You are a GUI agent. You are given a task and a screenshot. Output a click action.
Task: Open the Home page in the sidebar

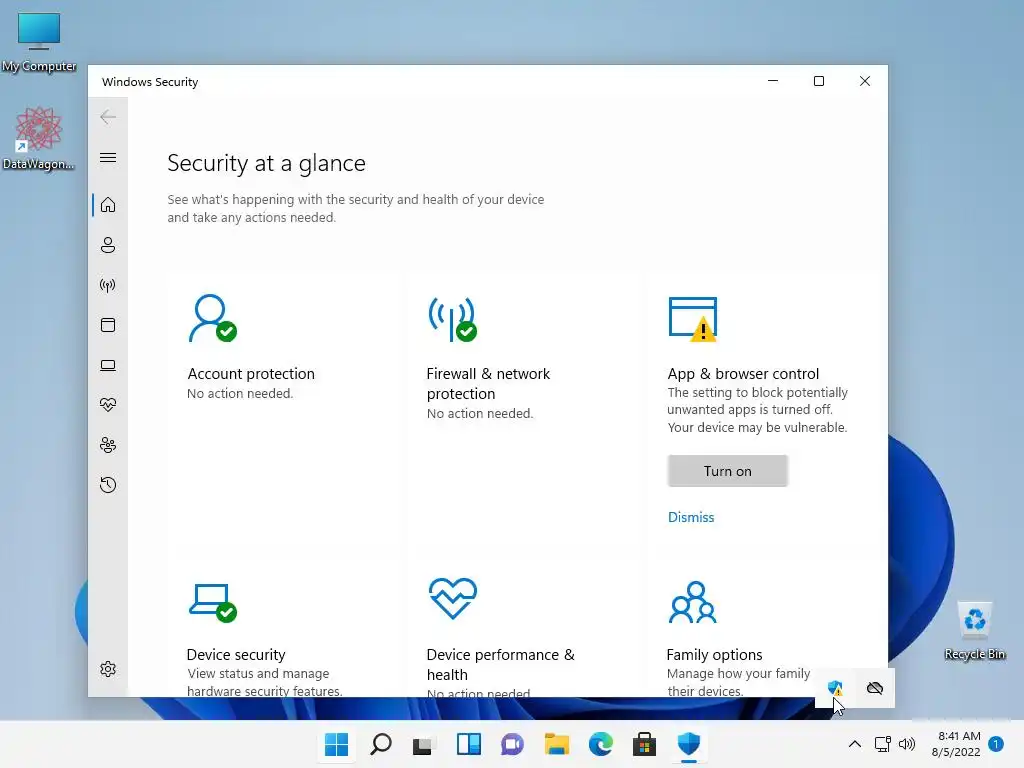click(x=108, y=205)
